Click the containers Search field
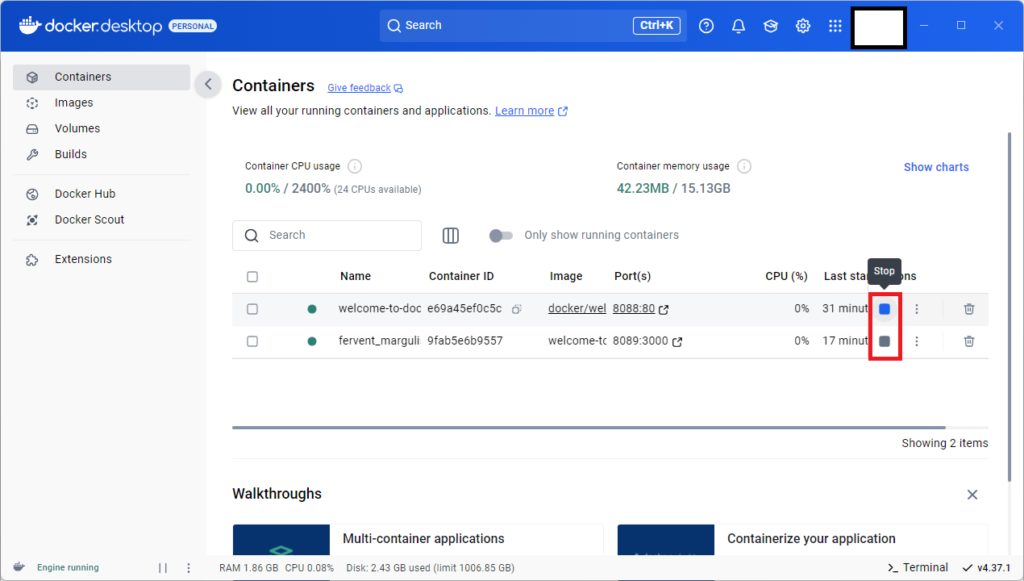 [x=327, y=235]
